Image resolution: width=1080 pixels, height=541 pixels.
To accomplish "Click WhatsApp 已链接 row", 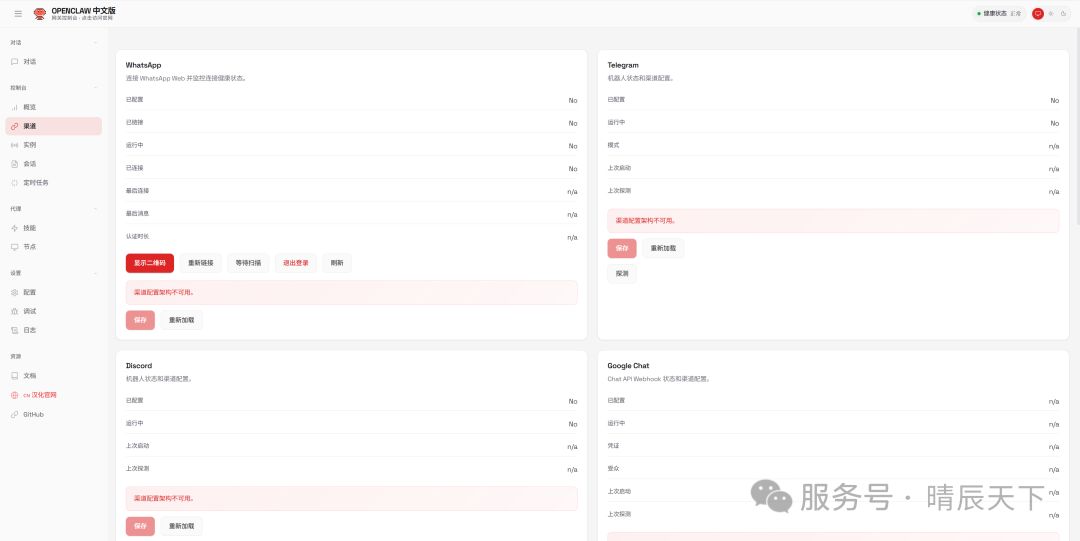I will tap(351, 123).
